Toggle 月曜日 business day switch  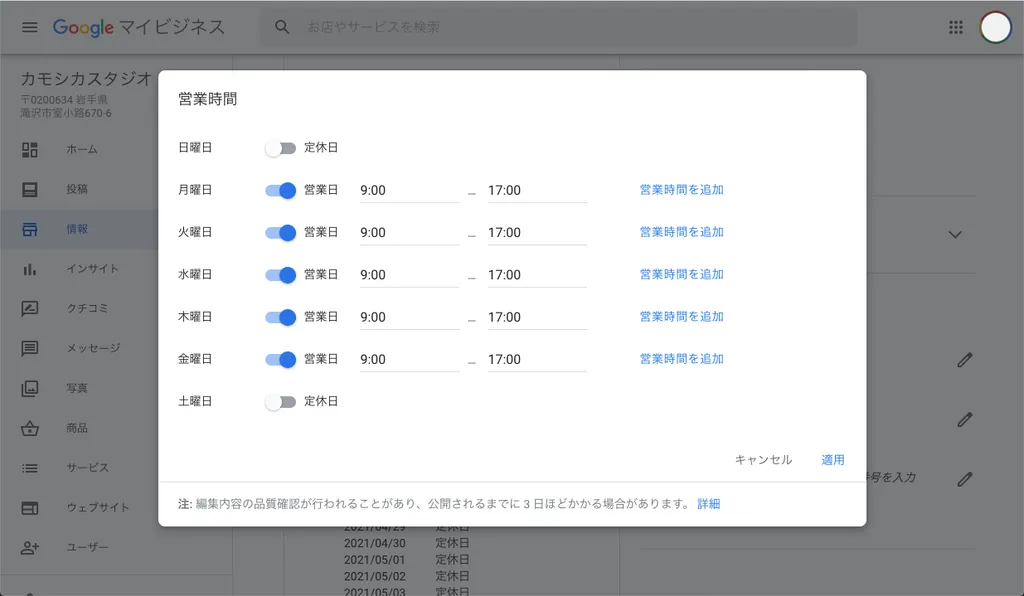(281, 191)
